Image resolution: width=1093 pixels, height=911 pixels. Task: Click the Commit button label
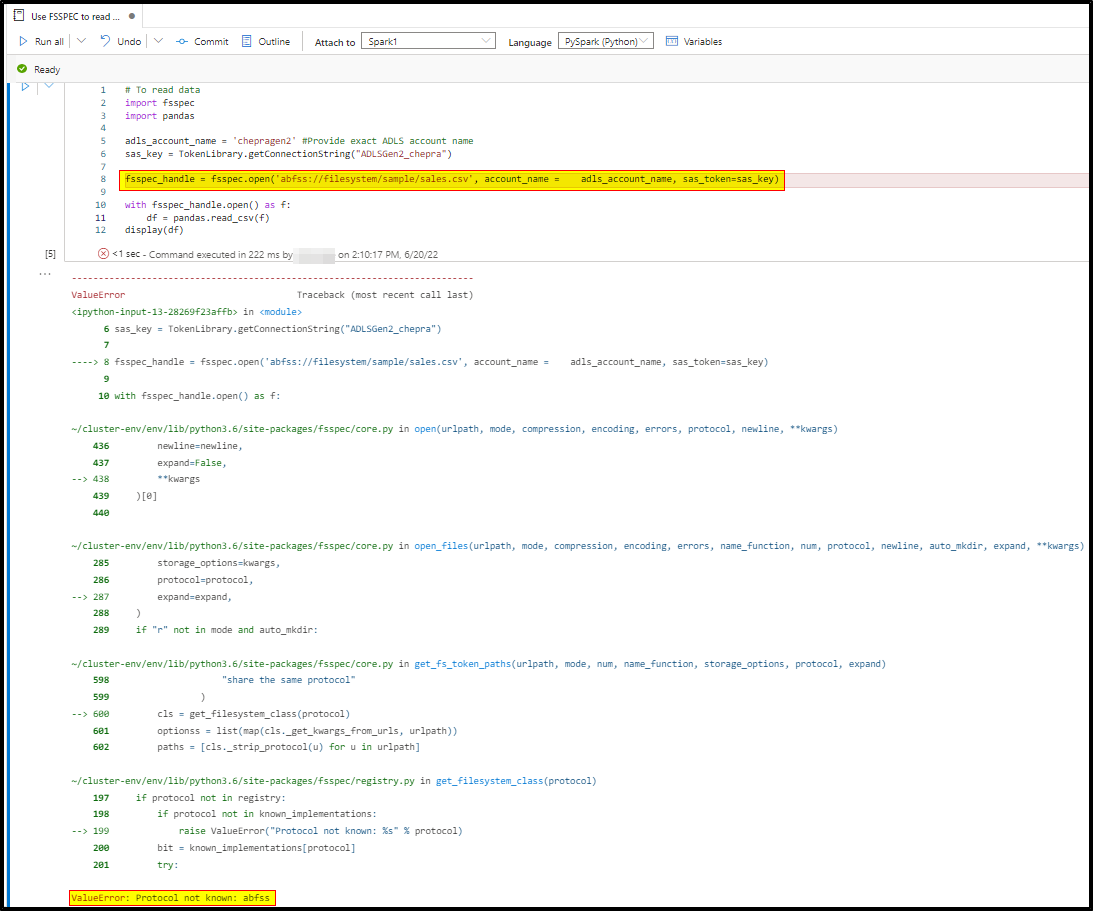coord(211,42)
